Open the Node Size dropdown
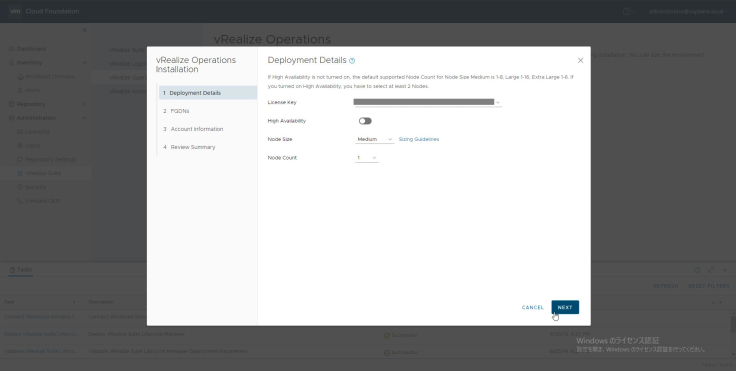The height and width of the screenshot is (371, 736). (374, 139)
